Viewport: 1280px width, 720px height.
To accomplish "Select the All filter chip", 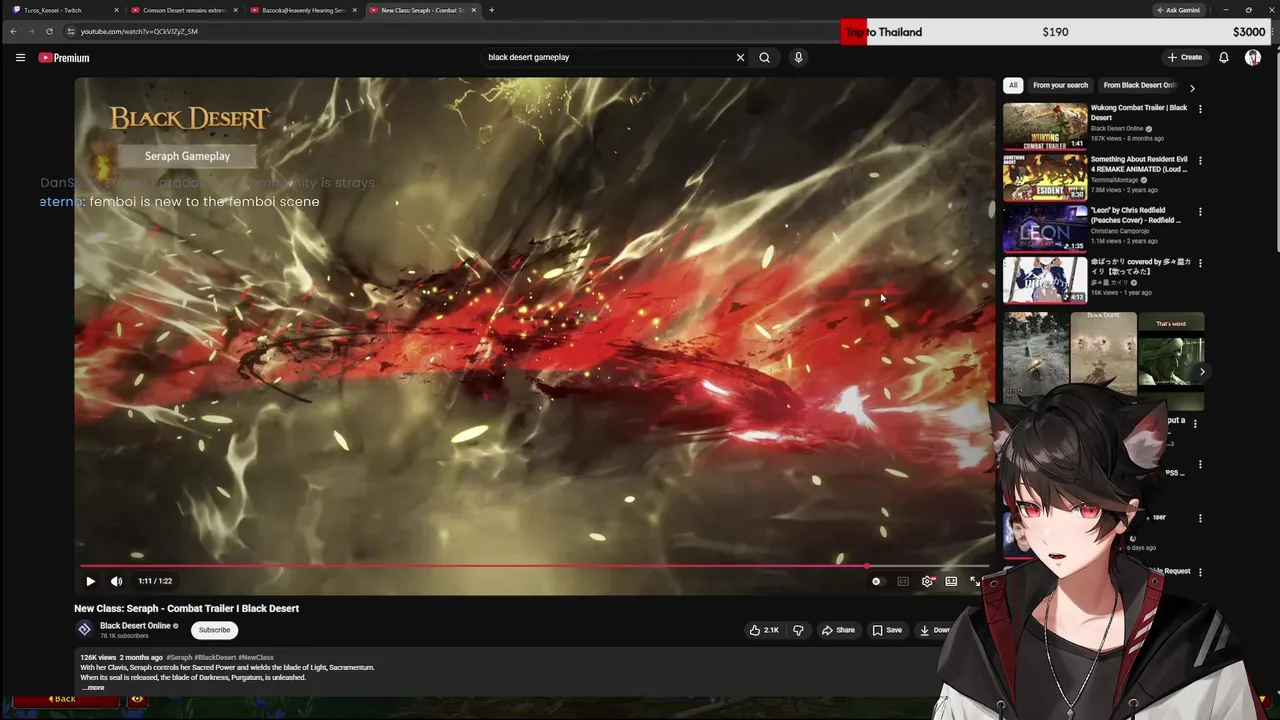I will coord(1013,85).
